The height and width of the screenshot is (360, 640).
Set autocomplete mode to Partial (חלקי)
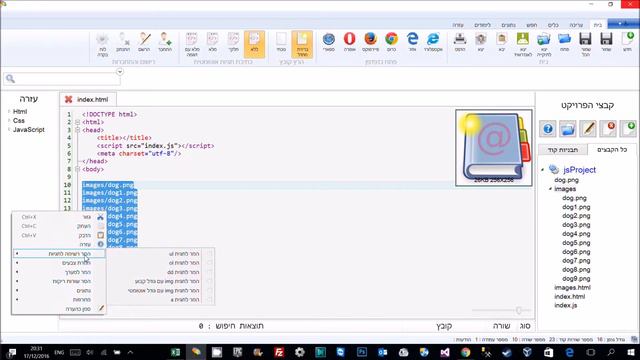point(233,42)
